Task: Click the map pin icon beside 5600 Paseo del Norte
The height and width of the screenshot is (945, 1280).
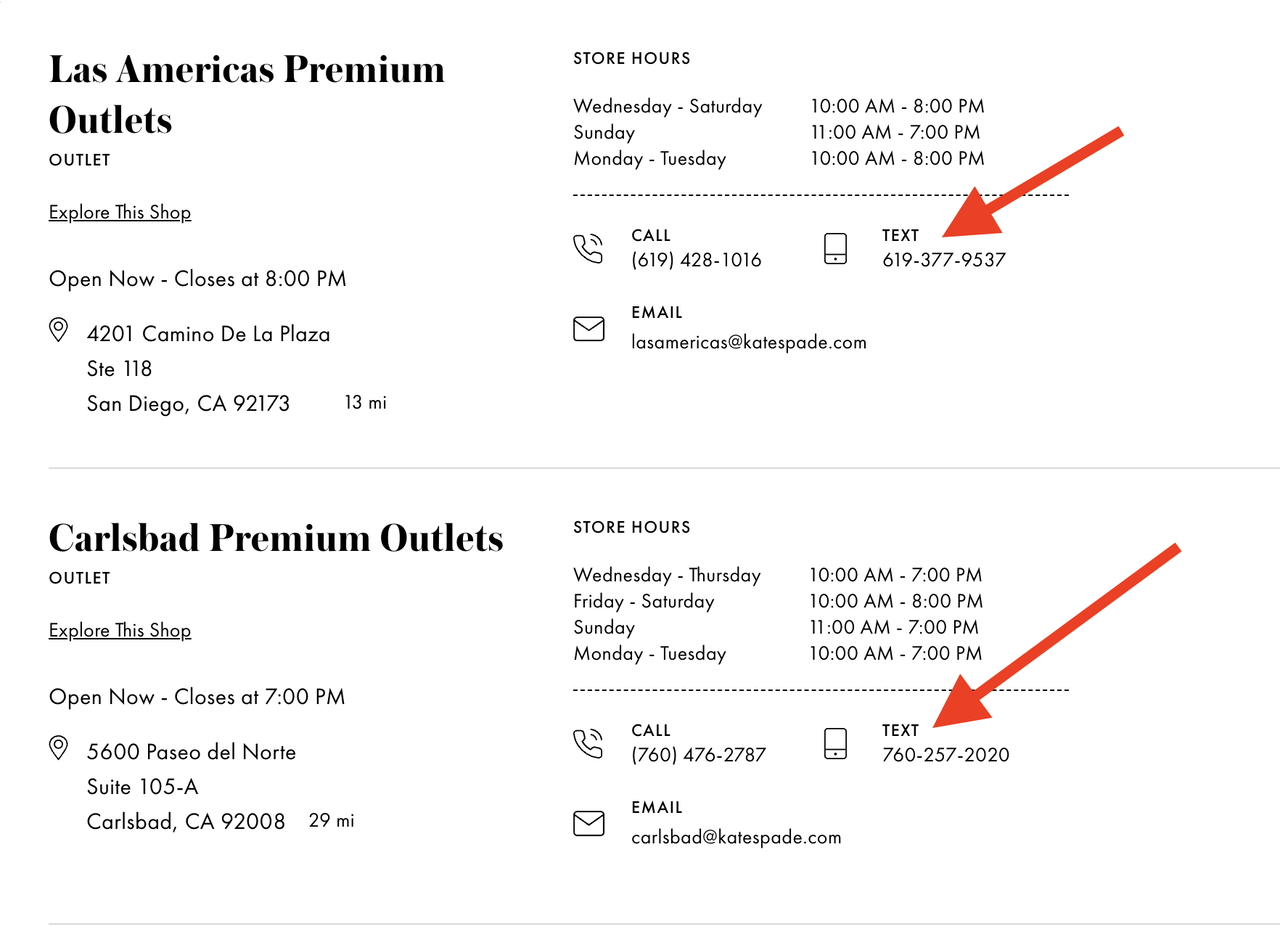Action: (59, 748)
